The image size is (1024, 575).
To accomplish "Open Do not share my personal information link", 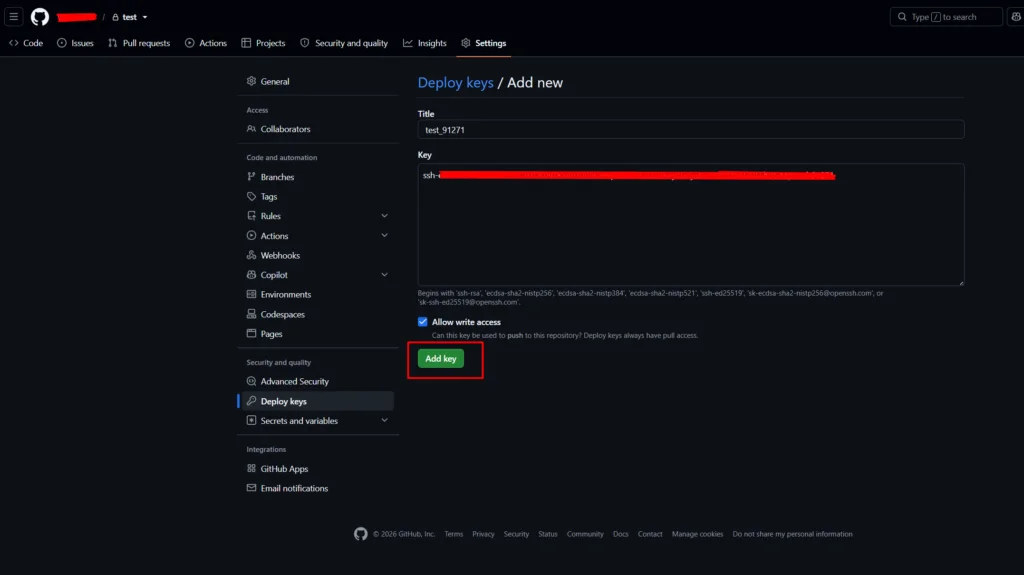I will (792, 534).
